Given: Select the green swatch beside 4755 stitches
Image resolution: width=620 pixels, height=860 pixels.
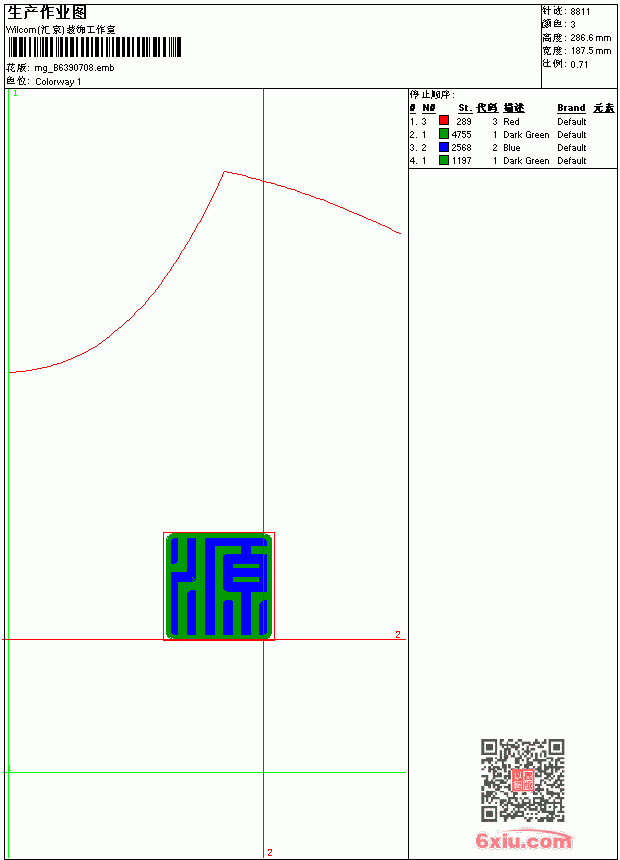Looking at the screenshot, I should pyautogui.click(x=444, y=134).
